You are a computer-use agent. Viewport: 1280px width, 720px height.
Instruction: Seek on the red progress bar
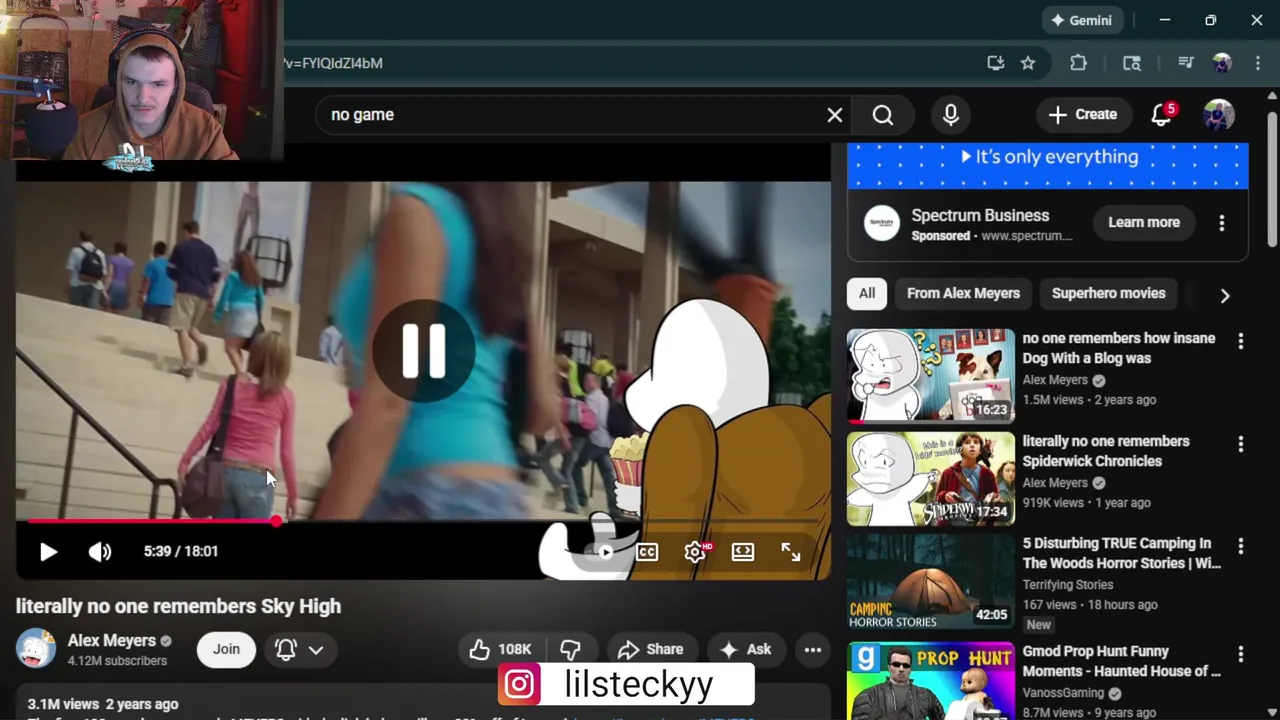tap(423, 521)
